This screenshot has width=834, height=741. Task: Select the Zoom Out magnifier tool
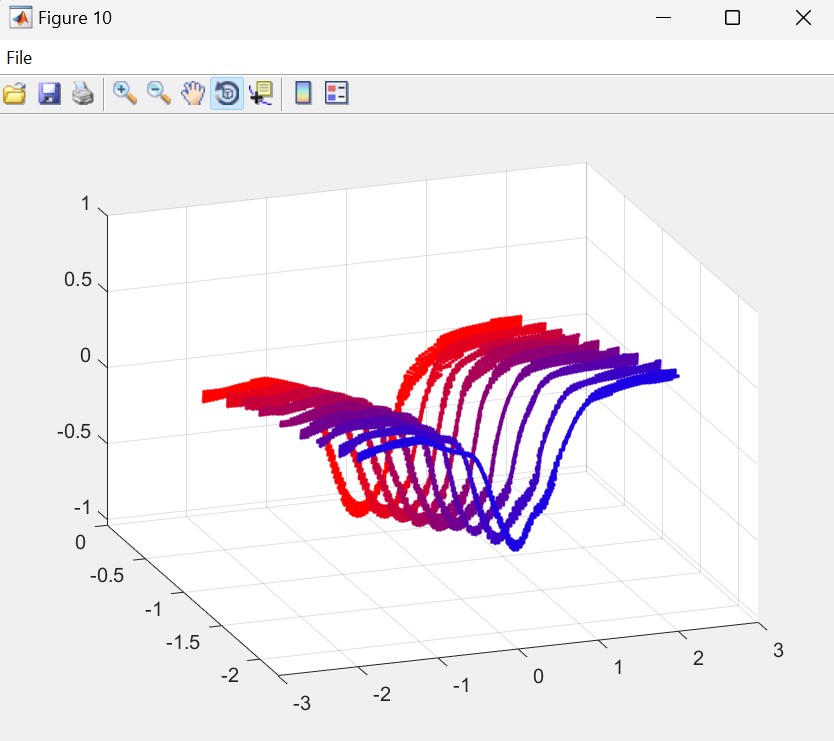click(x=159, y=94)
